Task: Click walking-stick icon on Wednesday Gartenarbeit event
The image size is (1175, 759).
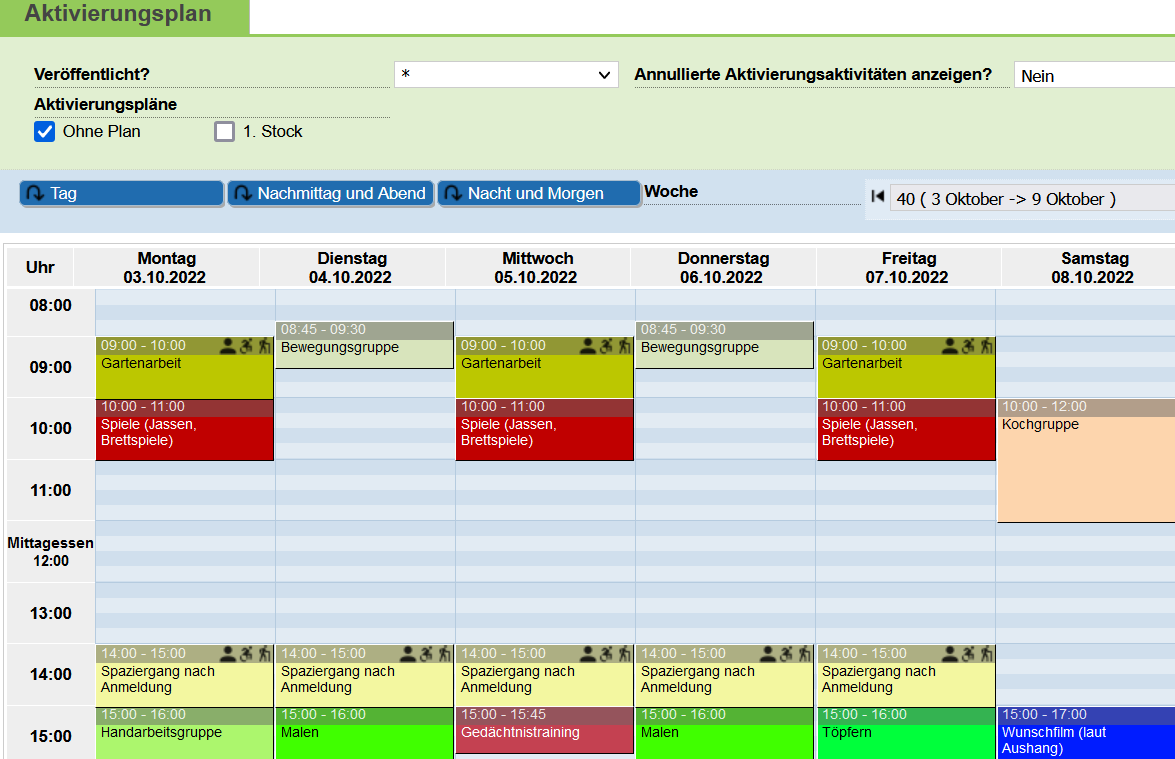Action: [625, 345]
